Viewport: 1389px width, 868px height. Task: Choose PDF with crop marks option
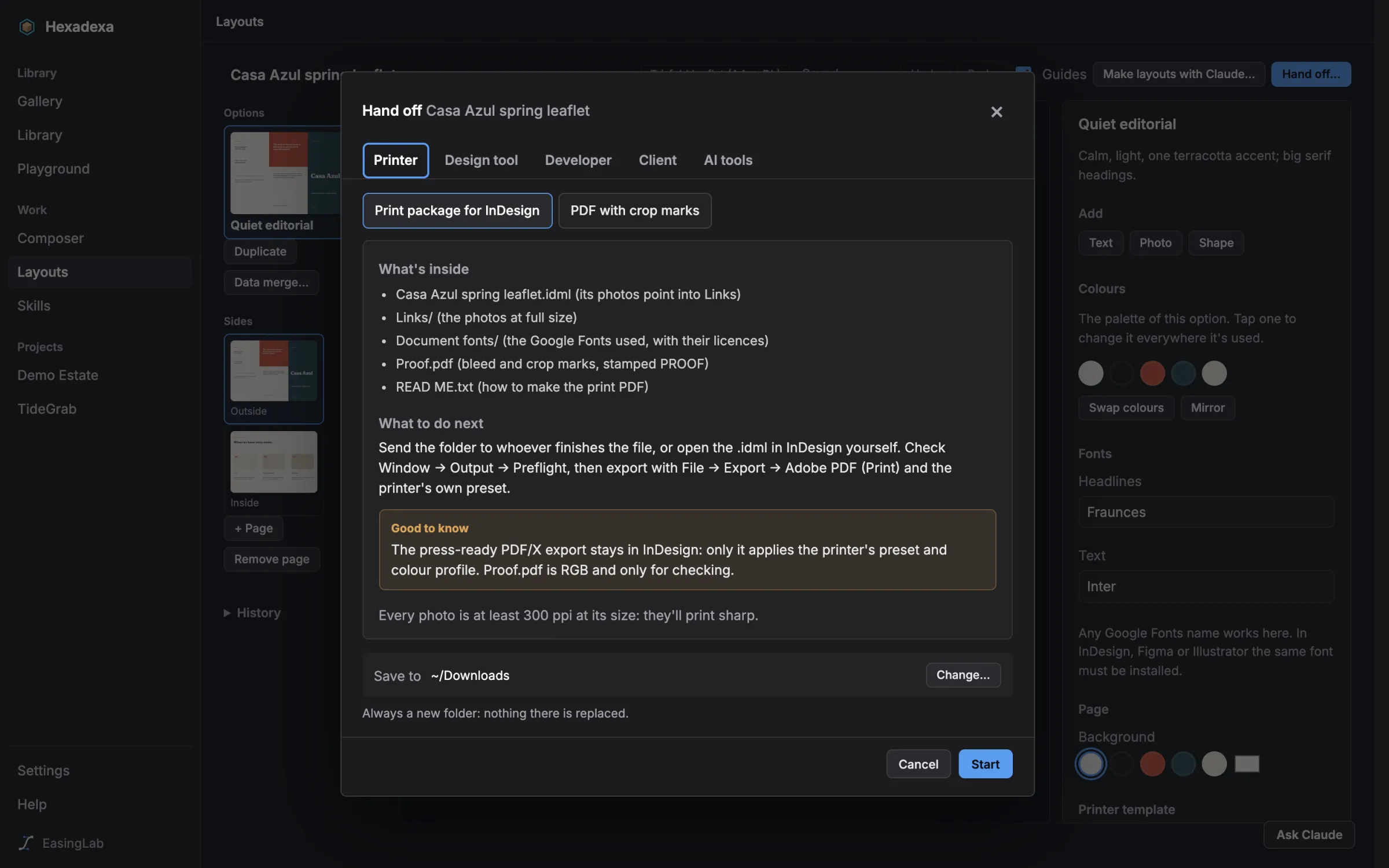pyautogui.click(x=634, y=211)
